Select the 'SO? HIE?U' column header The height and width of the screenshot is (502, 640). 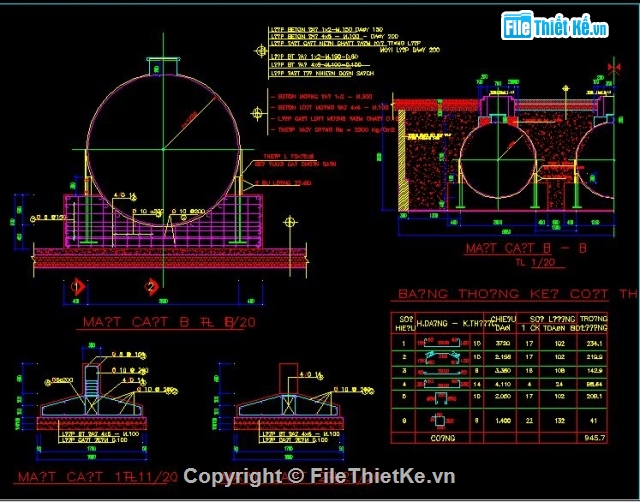[404, 323]
